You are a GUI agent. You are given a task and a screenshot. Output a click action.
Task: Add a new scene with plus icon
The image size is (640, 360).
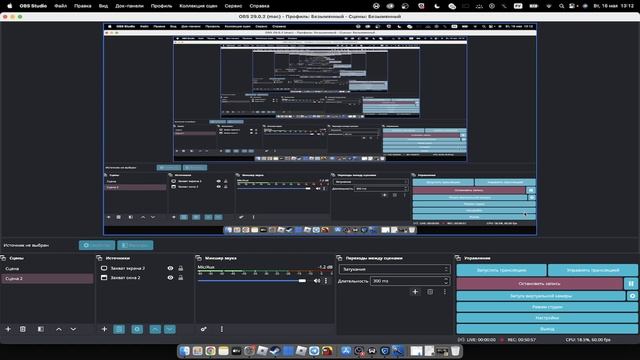[8, 329]
